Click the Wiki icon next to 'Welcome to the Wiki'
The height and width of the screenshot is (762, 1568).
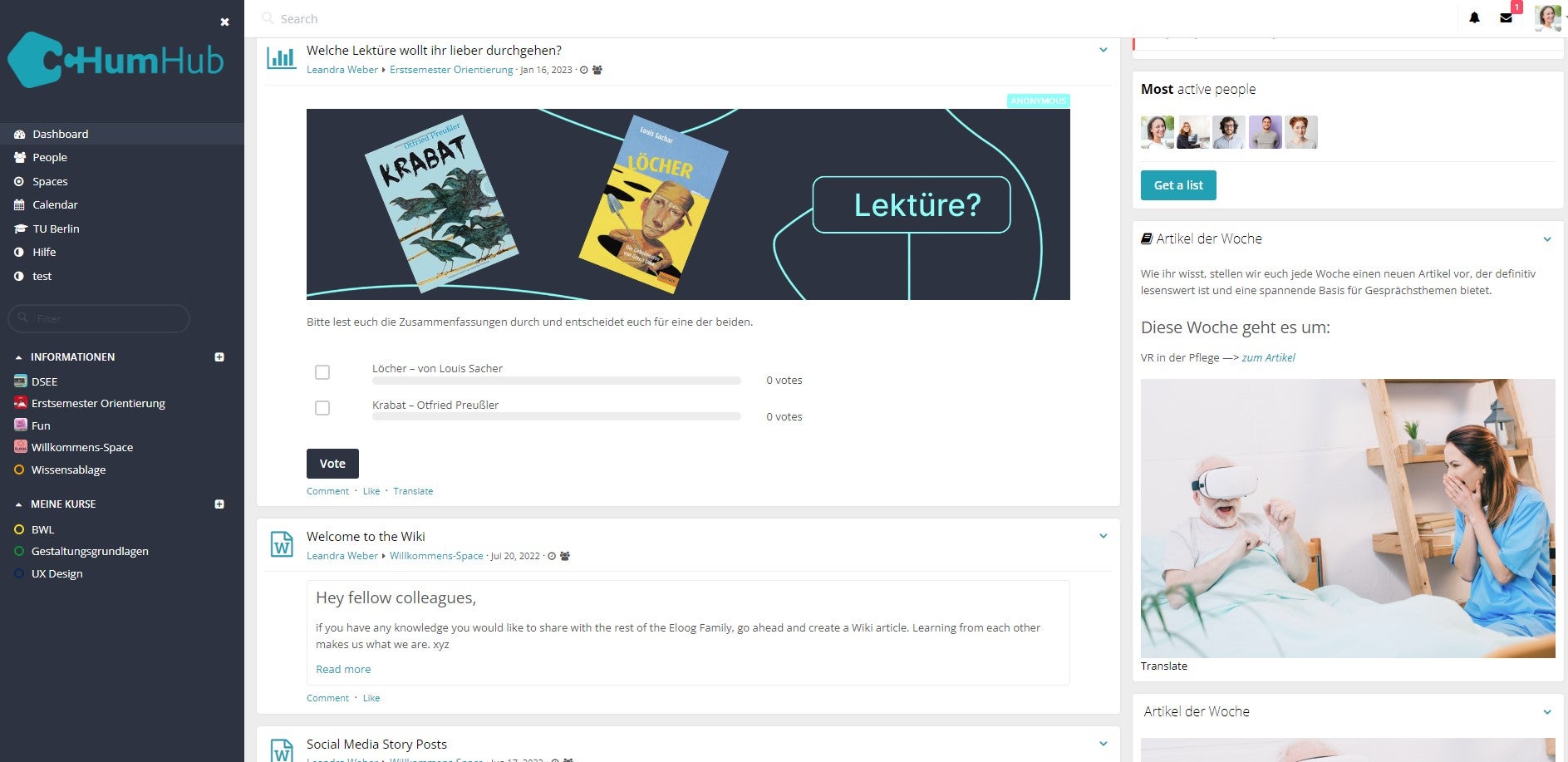pyautogui.click(x=282, y=545)
